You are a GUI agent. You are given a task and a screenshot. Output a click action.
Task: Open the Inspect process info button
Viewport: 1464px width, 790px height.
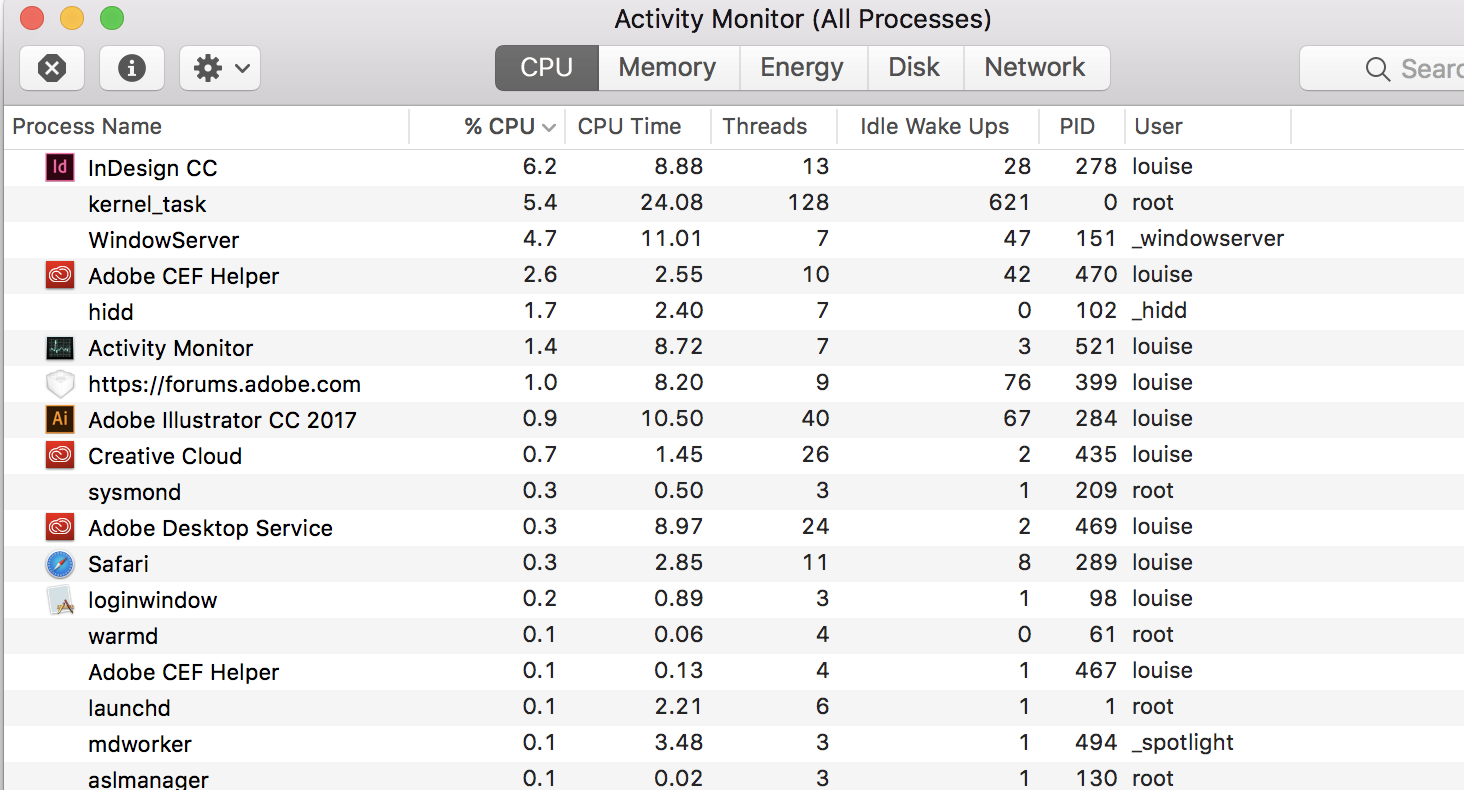pos(132,68)
